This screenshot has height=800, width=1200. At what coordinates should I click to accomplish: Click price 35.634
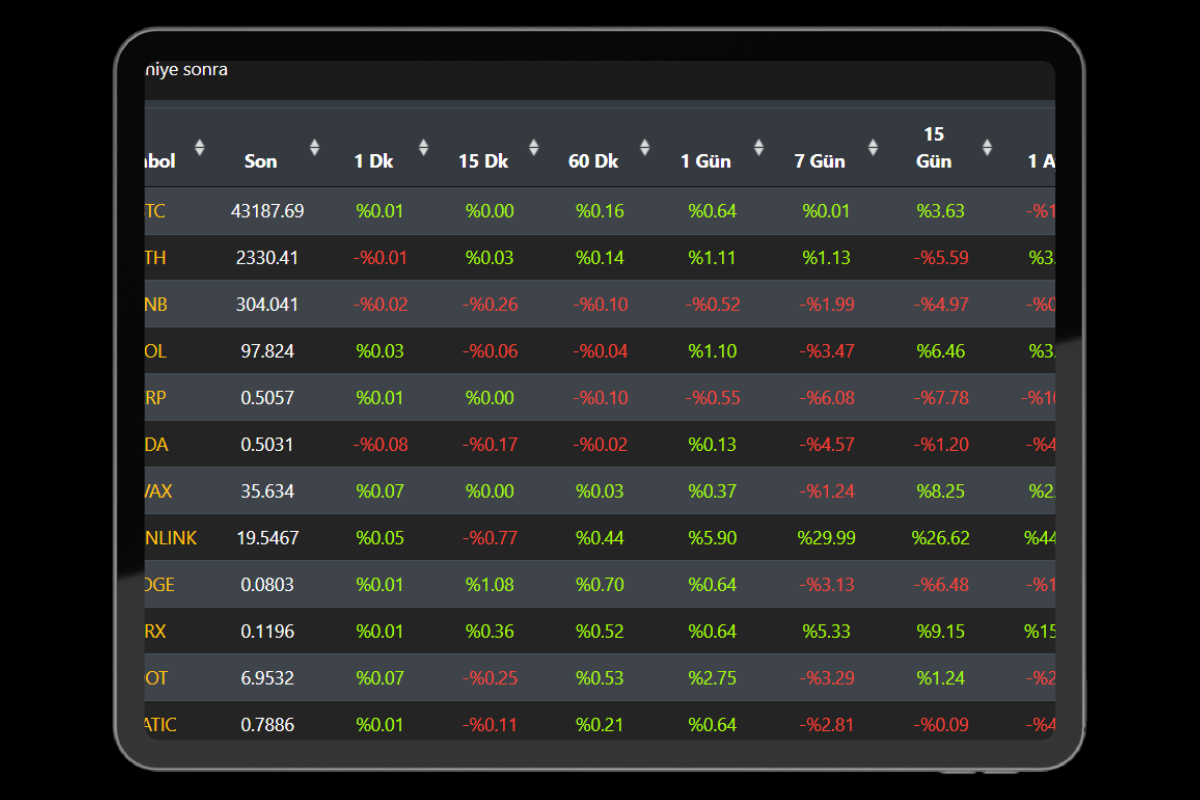267,491
